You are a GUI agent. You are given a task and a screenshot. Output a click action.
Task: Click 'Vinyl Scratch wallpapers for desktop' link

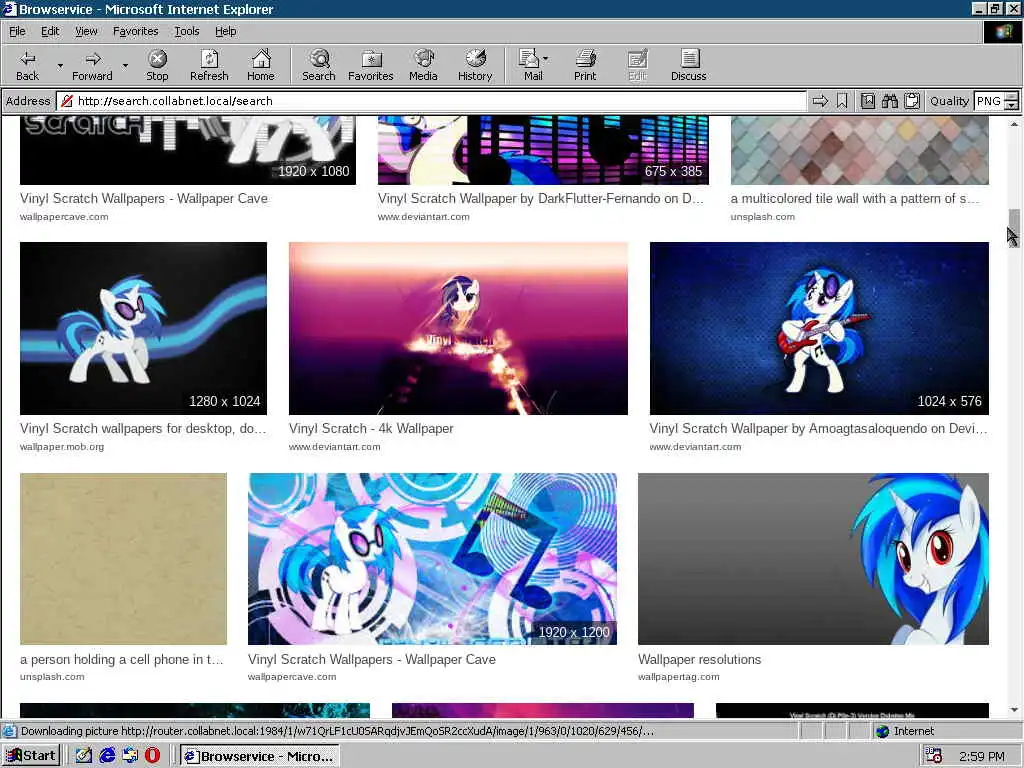pyautogui.click(x=143, y=428)
